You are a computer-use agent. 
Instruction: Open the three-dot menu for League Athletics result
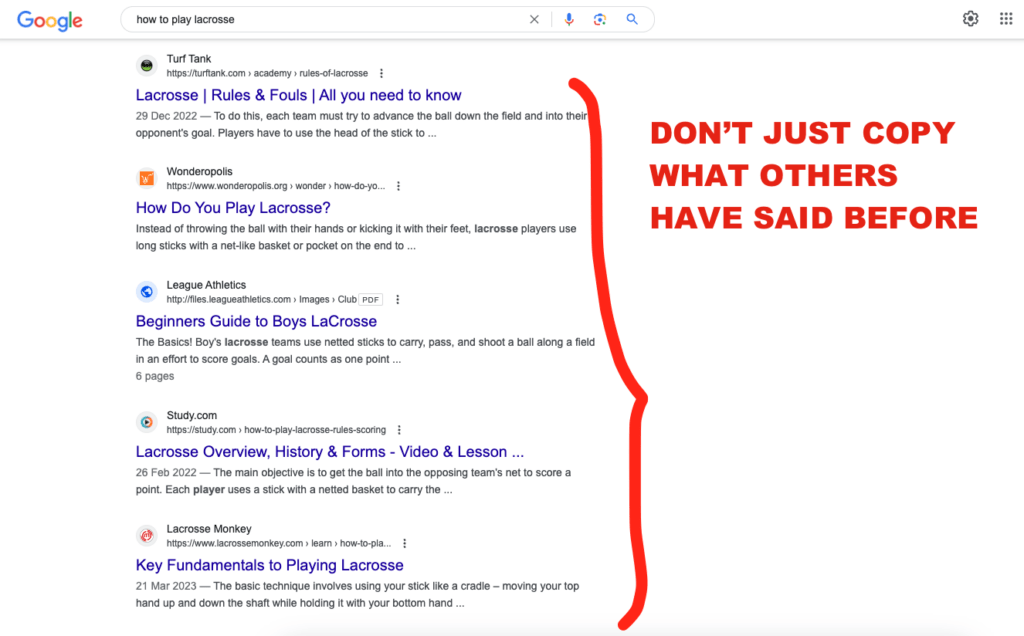(397, 299)
